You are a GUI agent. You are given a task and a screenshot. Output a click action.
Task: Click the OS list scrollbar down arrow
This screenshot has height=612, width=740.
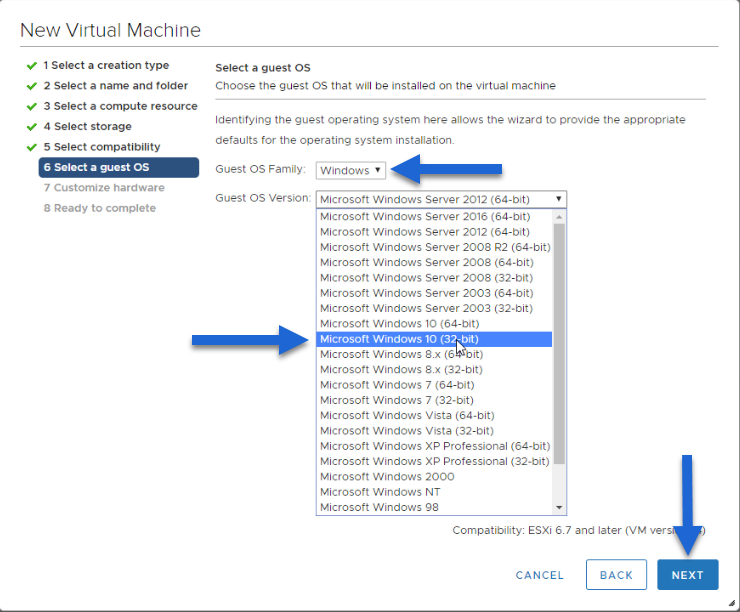pyautogui.click(x=559, y=508)
